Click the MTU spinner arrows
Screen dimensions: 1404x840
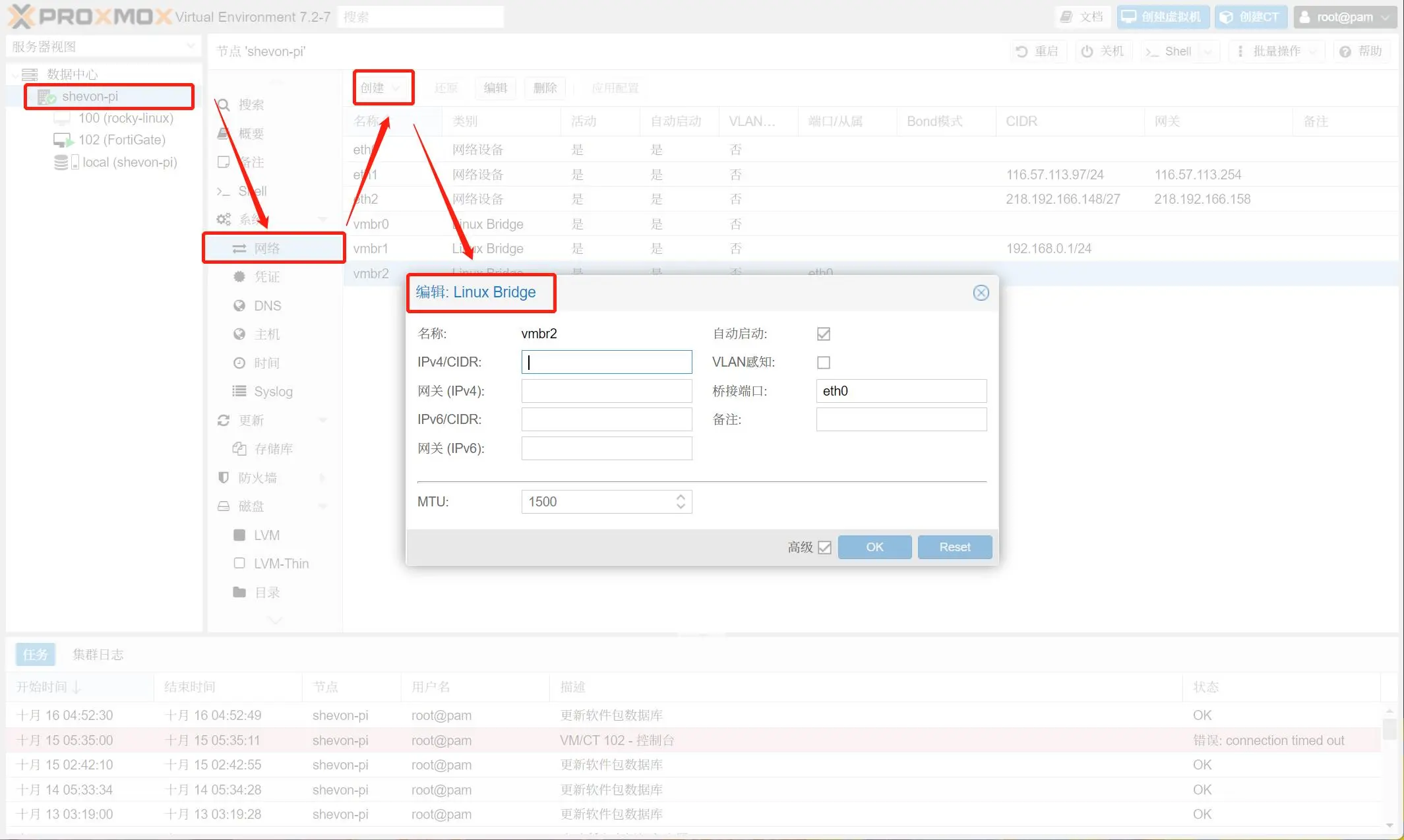click(x=681, y=502)
